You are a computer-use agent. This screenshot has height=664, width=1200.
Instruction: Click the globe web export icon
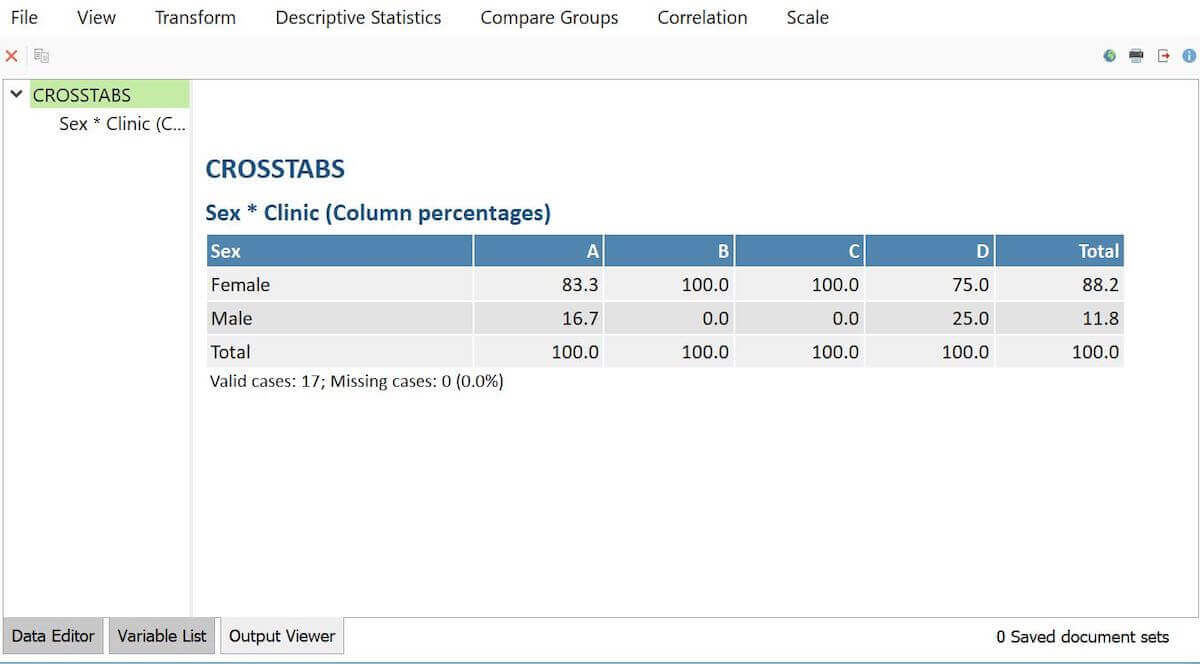tap(1110, 56)
